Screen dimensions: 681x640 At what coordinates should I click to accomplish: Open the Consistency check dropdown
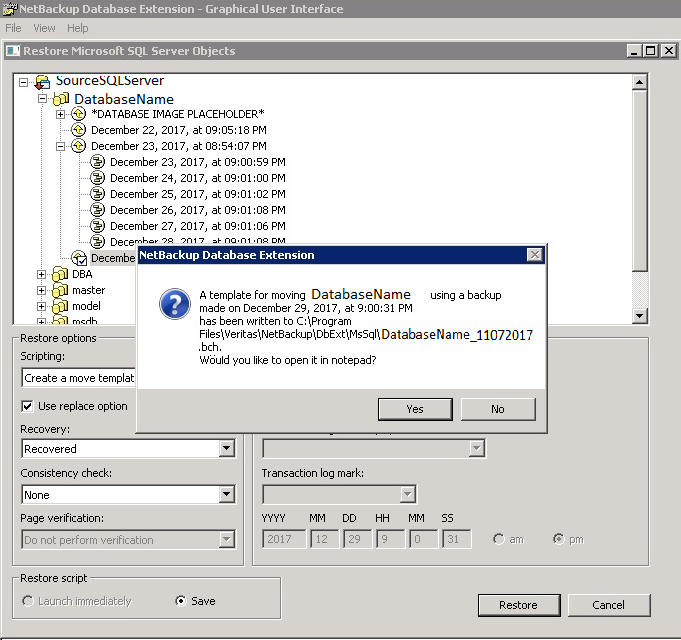[227, 495]
